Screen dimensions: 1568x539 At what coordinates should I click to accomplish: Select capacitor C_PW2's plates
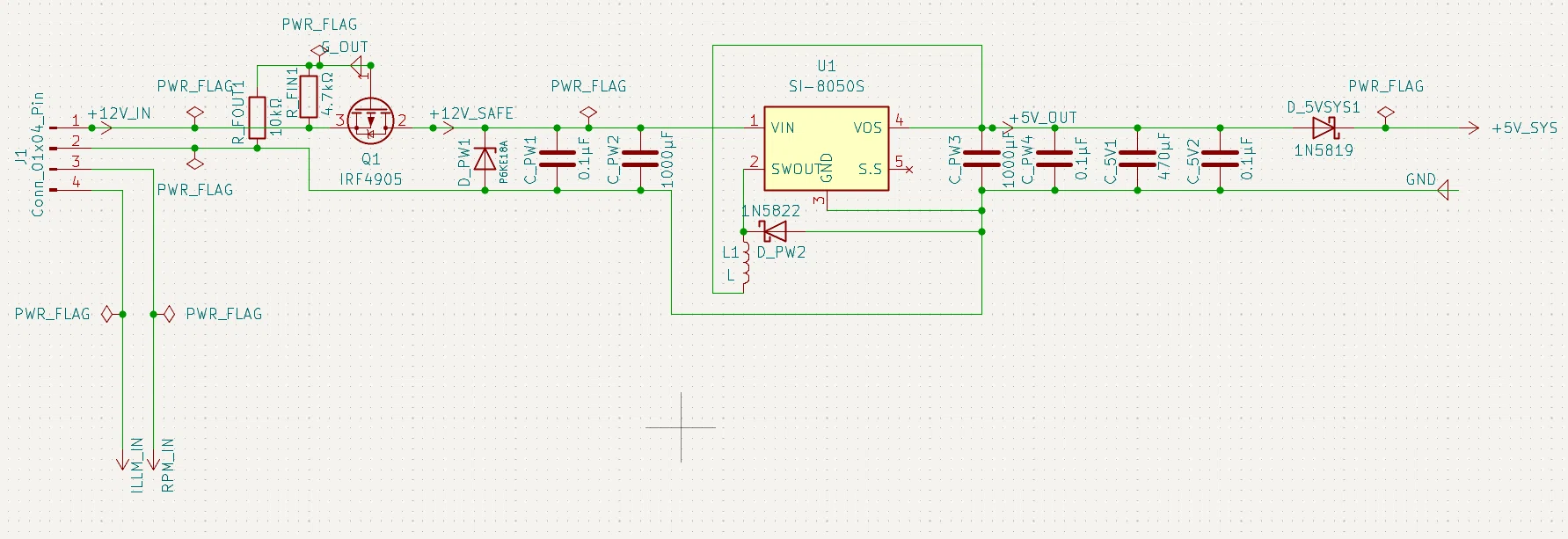[x=640, y=158]
